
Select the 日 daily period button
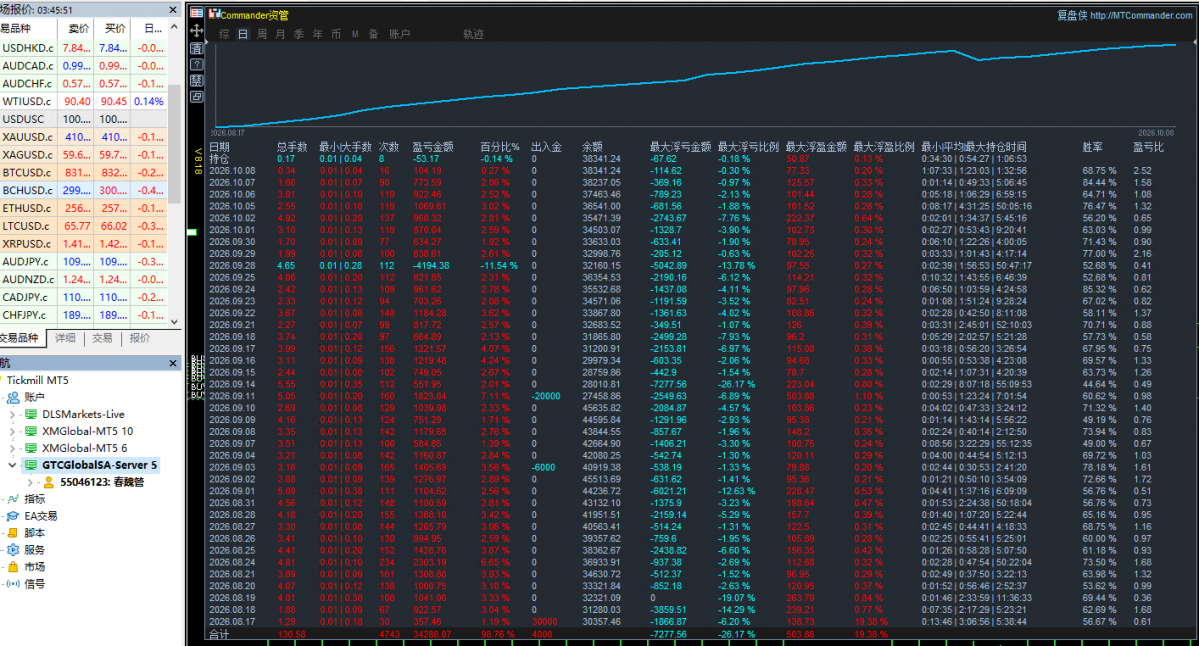242,34
